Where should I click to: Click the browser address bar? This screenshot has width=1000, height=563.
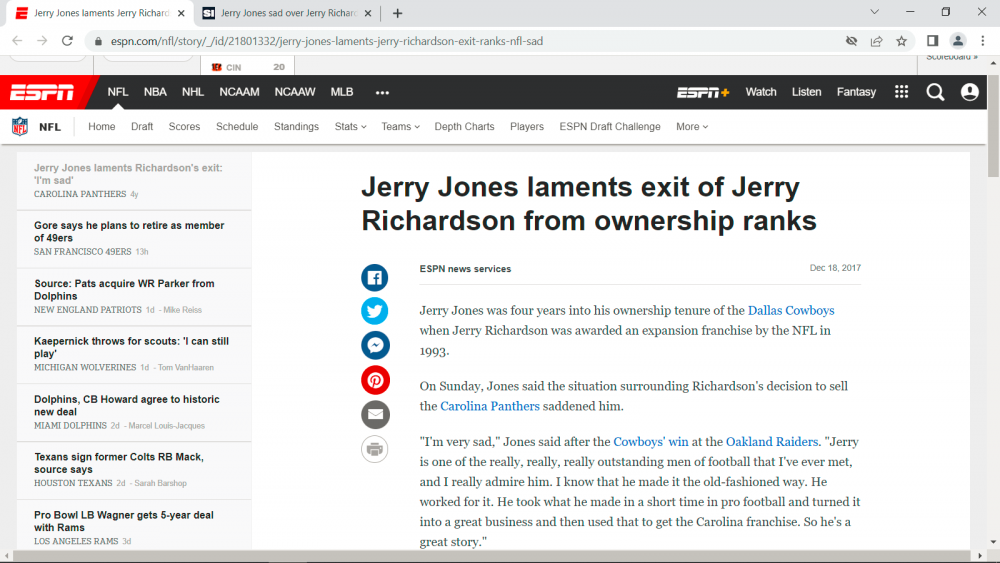(460, 41)
